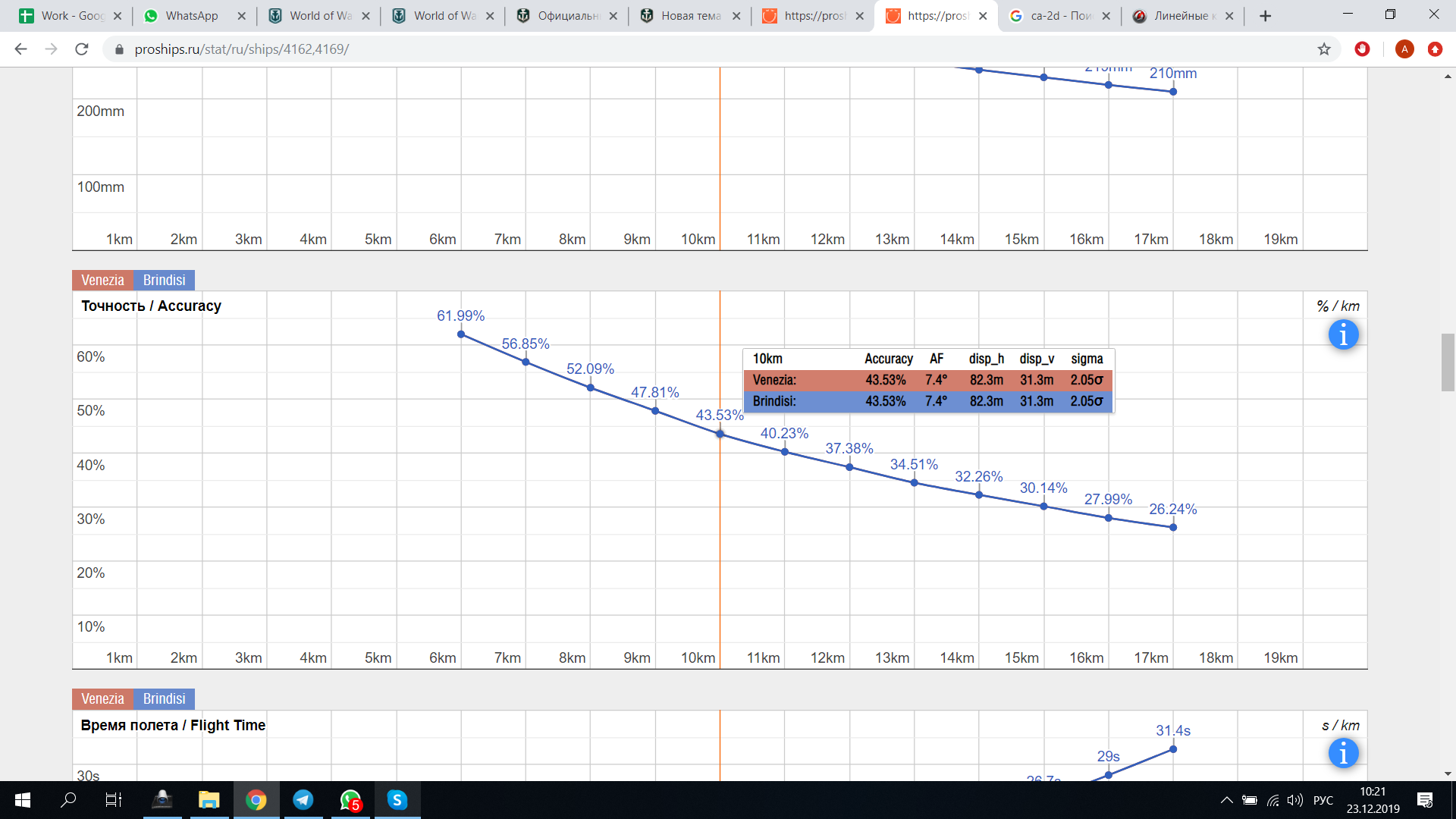Screen dimensions: 1456x819
Task: Click the Время полета / Flight Time title
Action: pyautogui.click(x=173, y=725)
